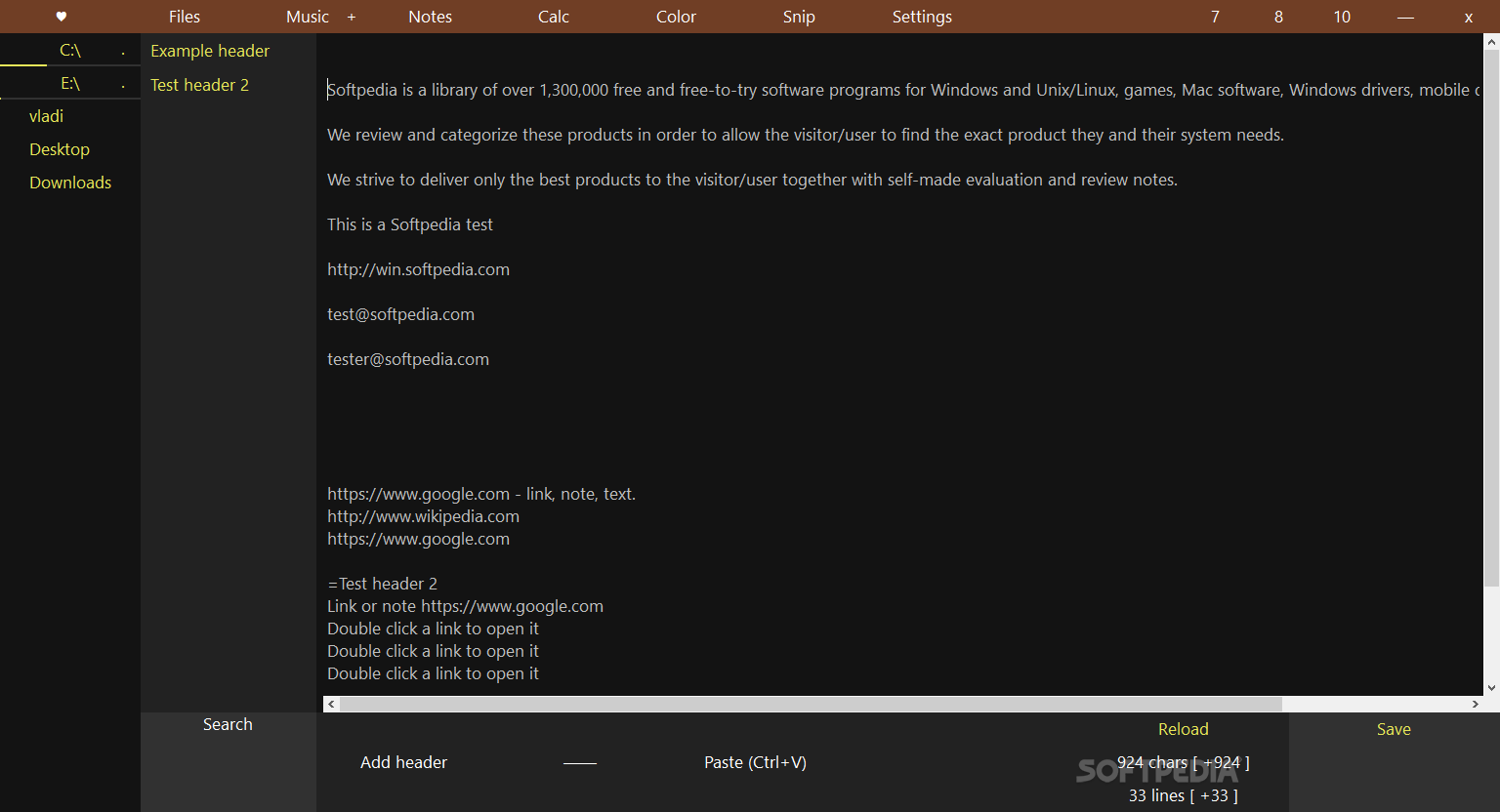This screenshot has height=812, width=1500.
Task: Click the horizontal scrollbar left arrow
Action: (x=331, y=704)
